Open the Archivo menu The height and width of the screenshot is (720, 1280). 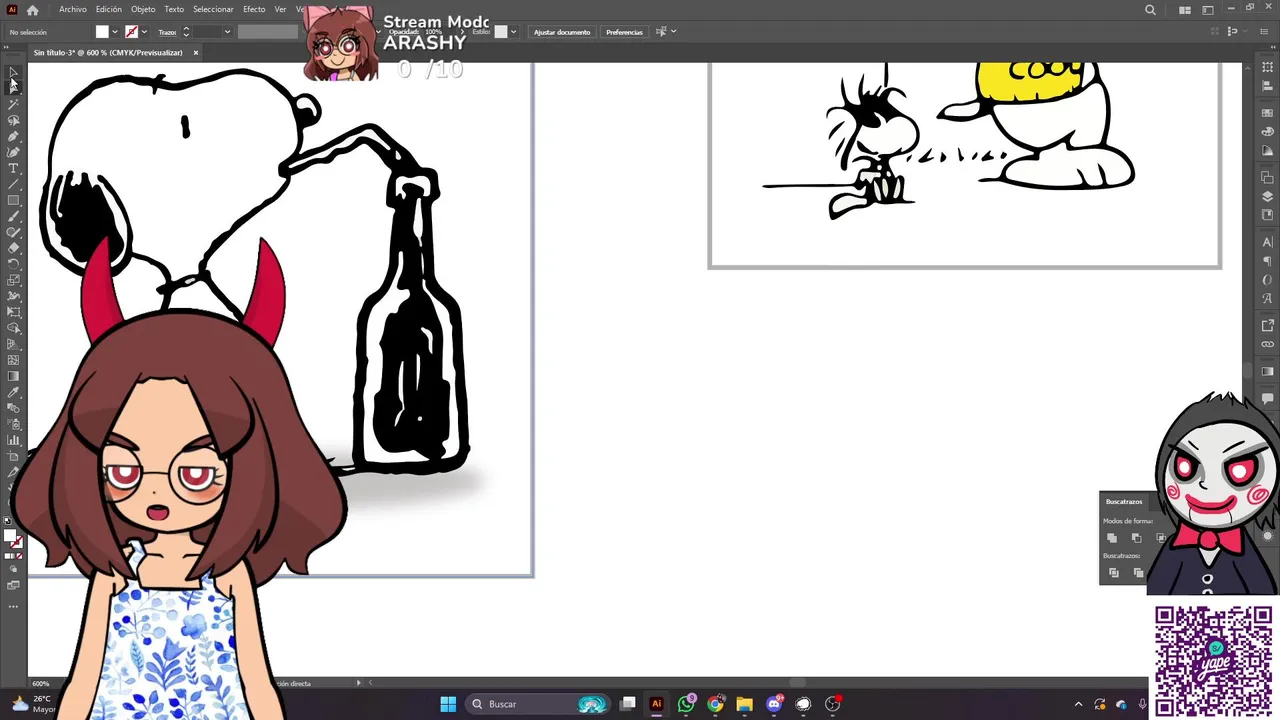coord(73,10)
